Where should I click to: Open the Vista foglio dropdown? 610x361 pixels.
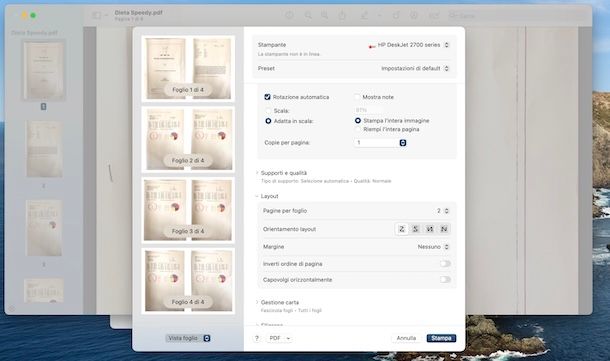click(x=188, y=338)
